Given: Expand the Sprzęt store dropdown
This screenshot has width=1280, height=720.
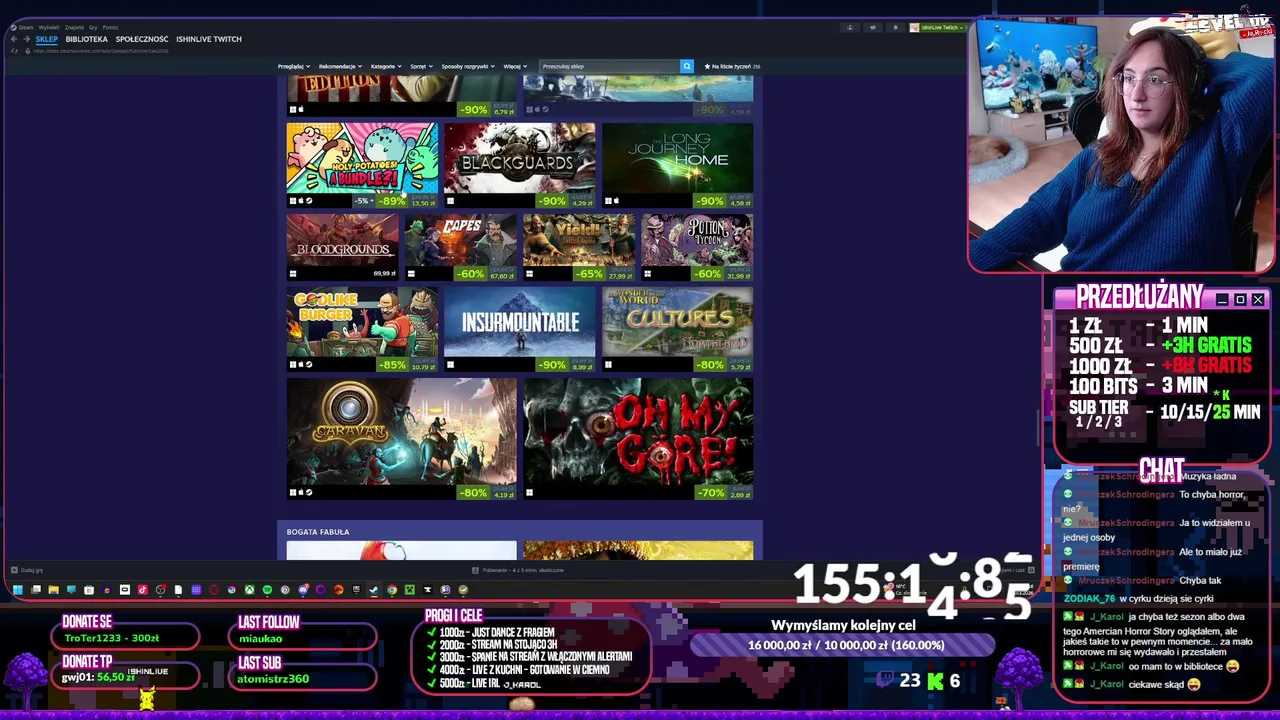Looking at the screenshot, I should click(421, 66).
